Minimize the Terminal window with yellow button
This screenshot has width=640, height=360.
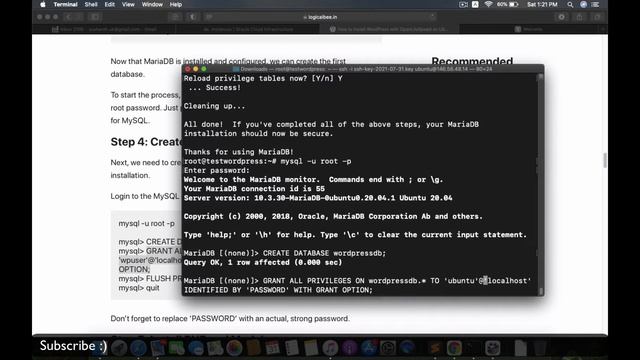(196, 69)
